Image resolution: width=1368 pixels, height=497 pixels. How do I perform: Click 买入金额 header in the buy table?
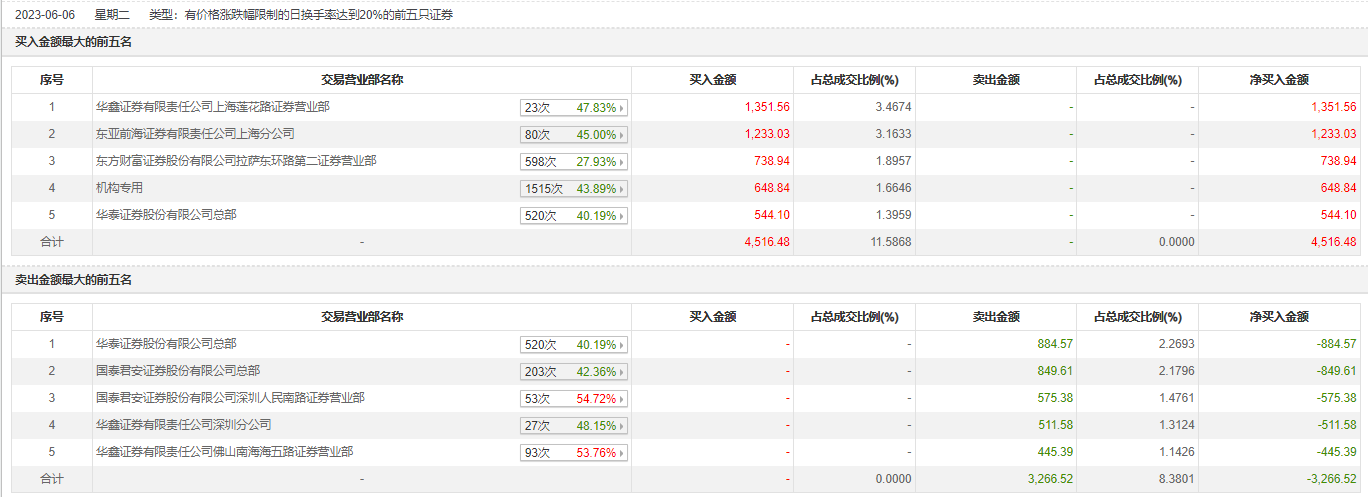point(713,80)
